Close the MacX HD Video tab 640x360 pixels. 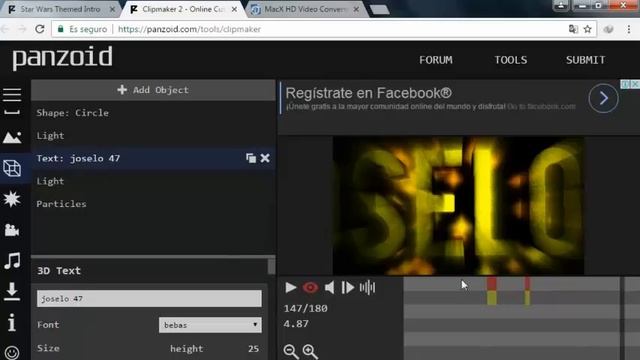pyautogui.click(x=356, y=9)
